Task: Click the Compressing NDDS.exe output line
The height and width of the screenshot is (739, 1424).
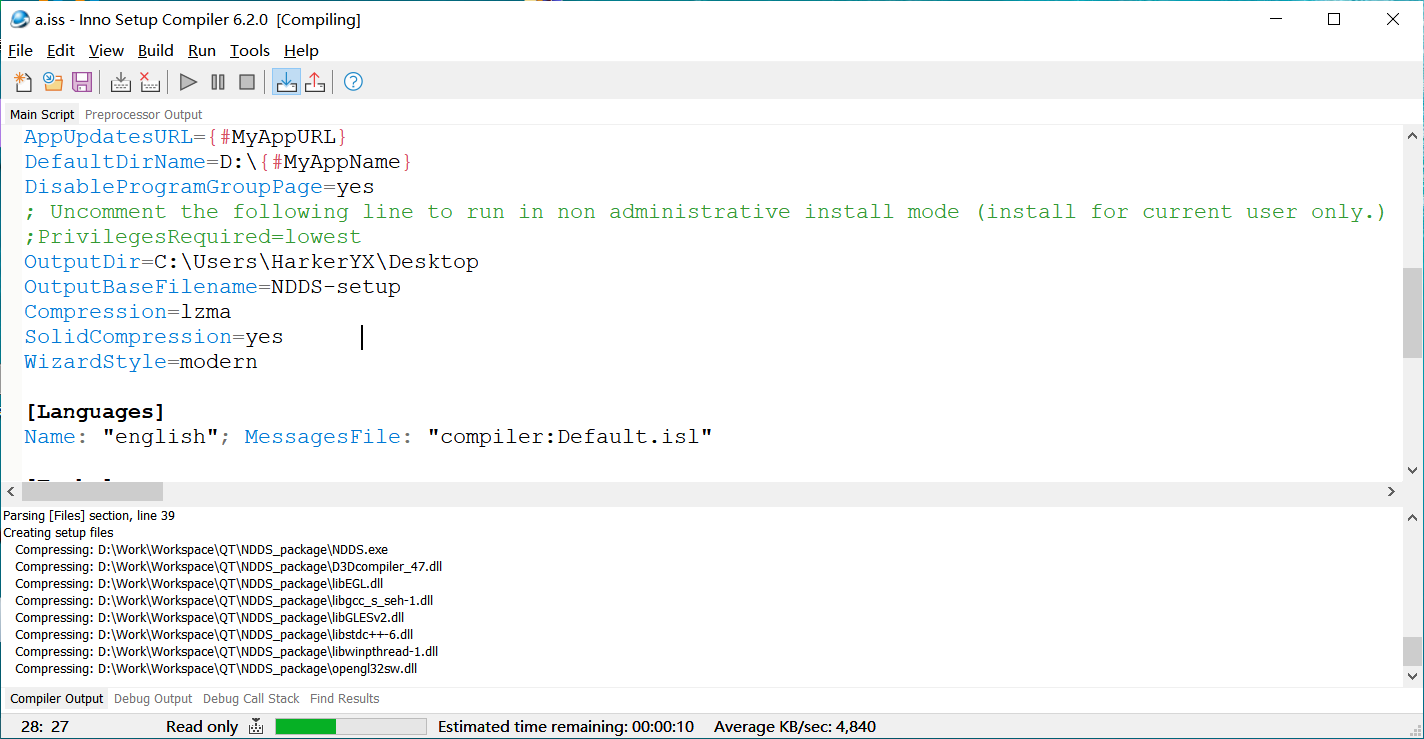Action: [x=202, y=550]
